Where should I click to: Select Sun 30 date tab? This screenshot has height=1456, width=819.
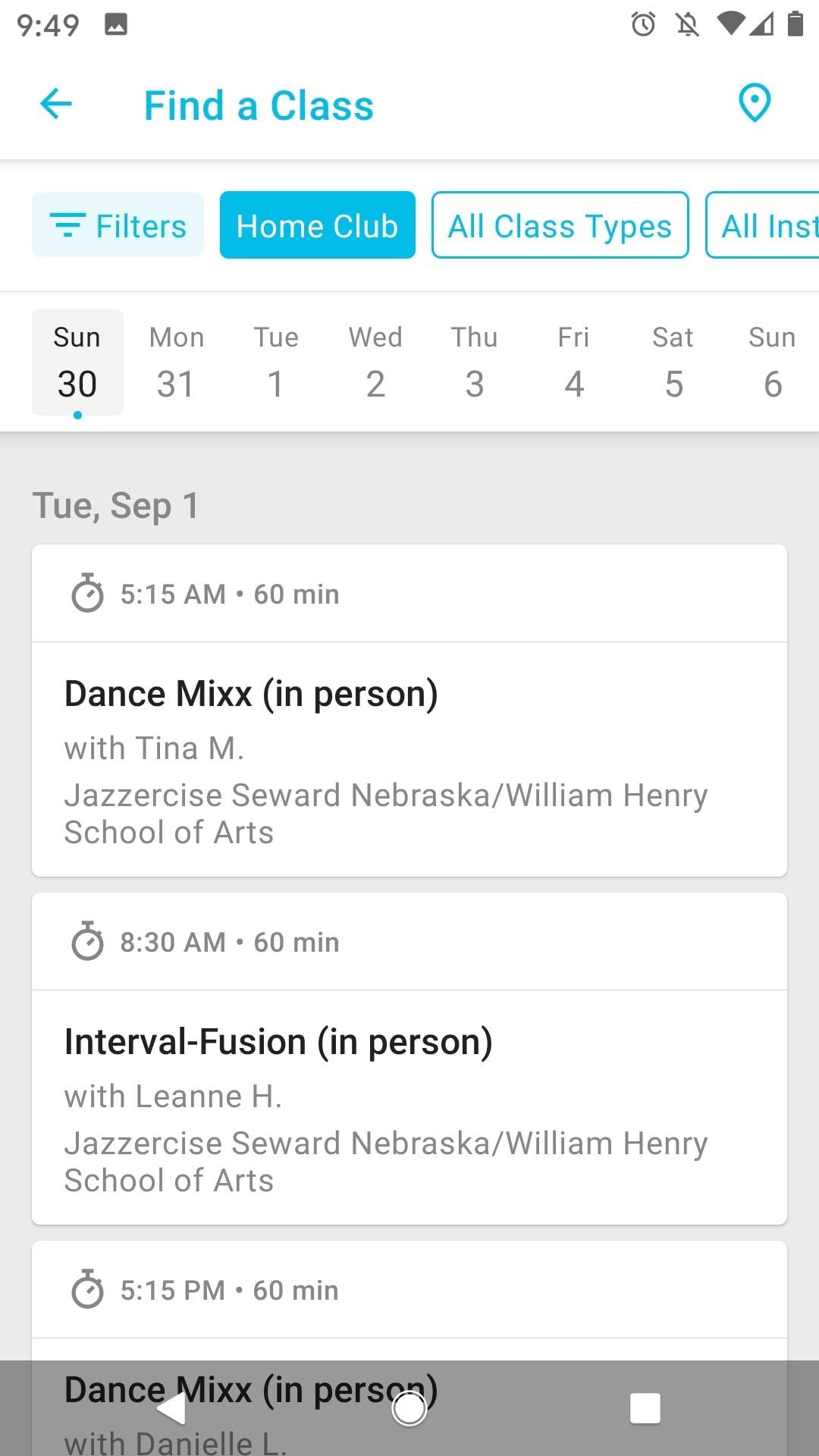coord(77,362)
